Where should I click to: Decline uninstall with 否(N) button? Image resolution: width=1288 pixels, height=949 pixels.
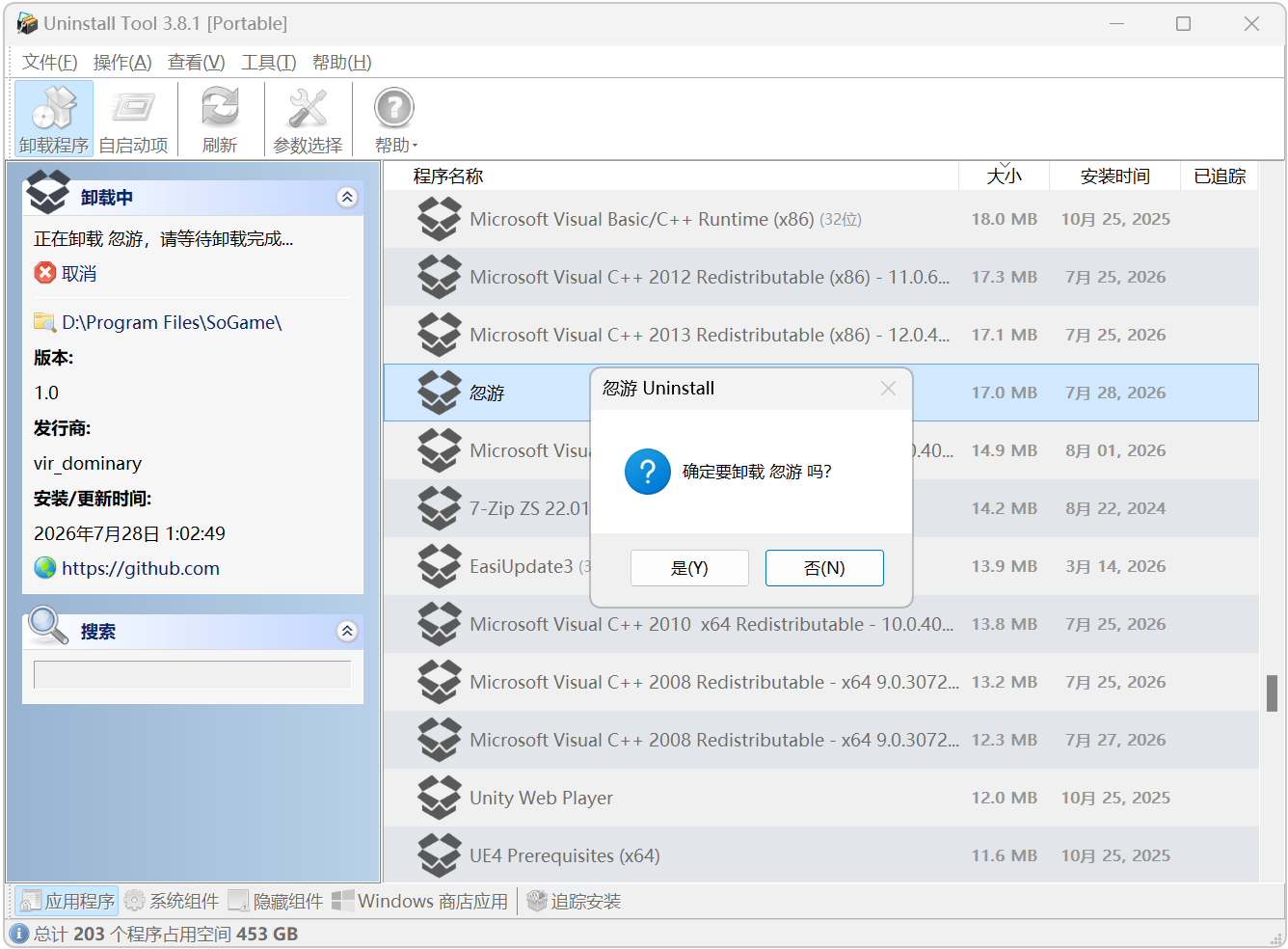(x=824, y=568)
